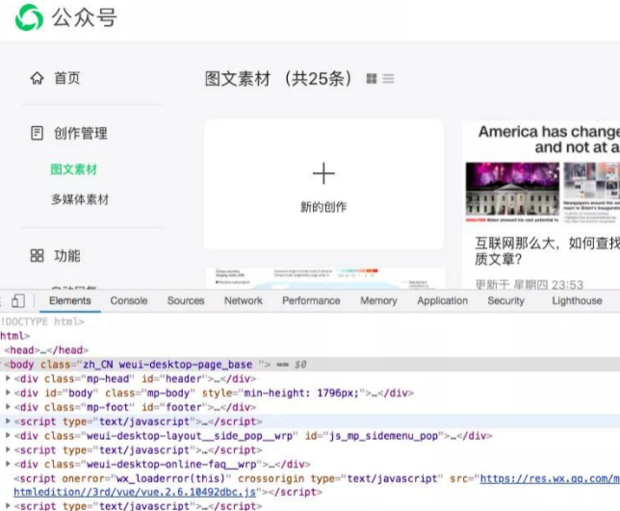
Task: Switch to the Elements tab
Action: pyautogui.click(x=70, y=301)
